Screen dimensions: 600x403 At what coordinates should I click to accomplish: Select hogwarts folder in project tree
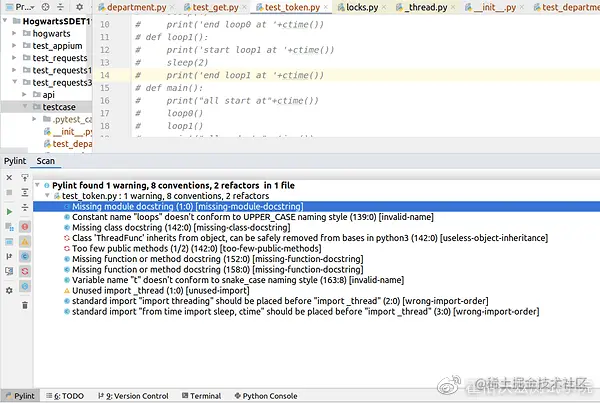pos(51,33)
